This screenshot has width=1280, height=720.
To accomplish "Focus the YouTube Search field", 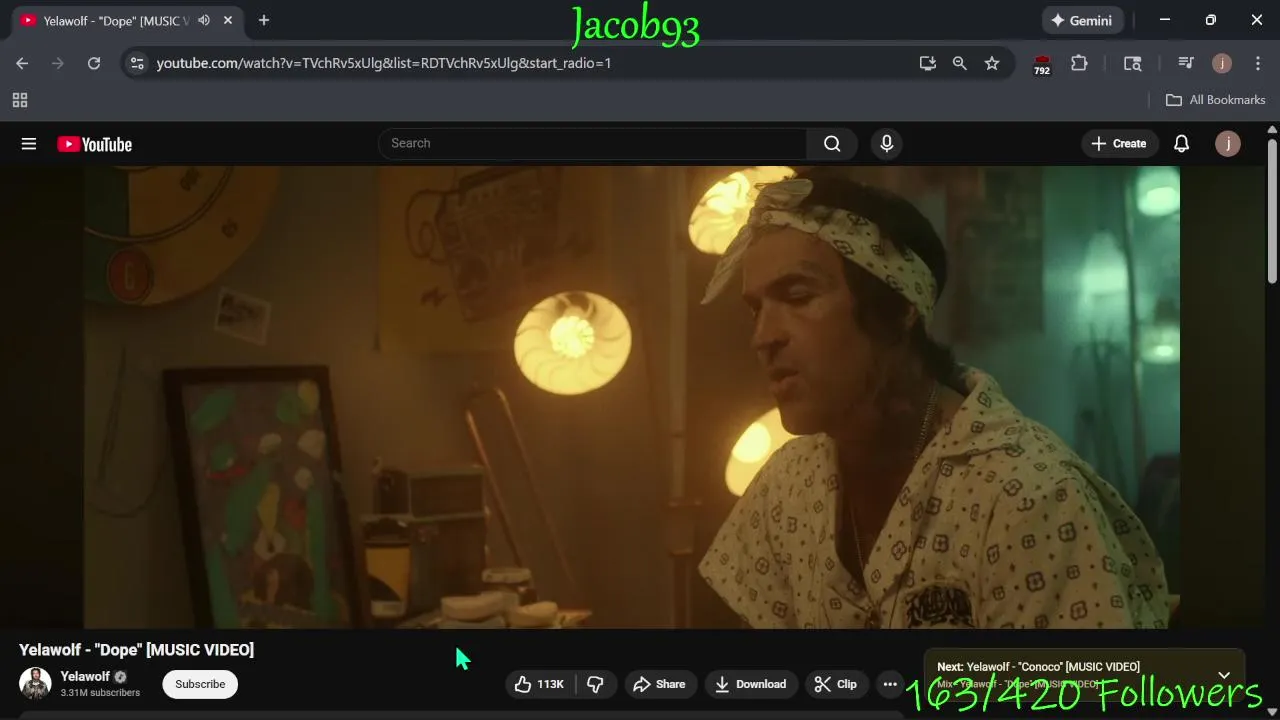I will [x=592, y=143].
